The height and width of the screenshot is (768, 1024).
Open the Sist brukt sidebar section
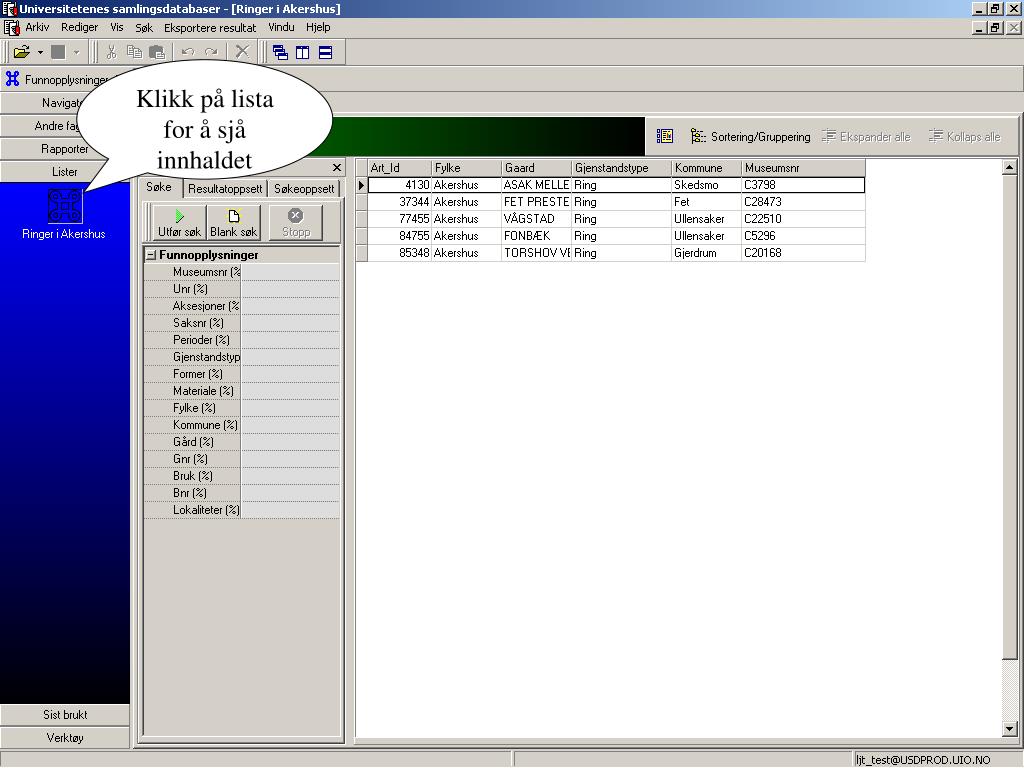point(65,714)
